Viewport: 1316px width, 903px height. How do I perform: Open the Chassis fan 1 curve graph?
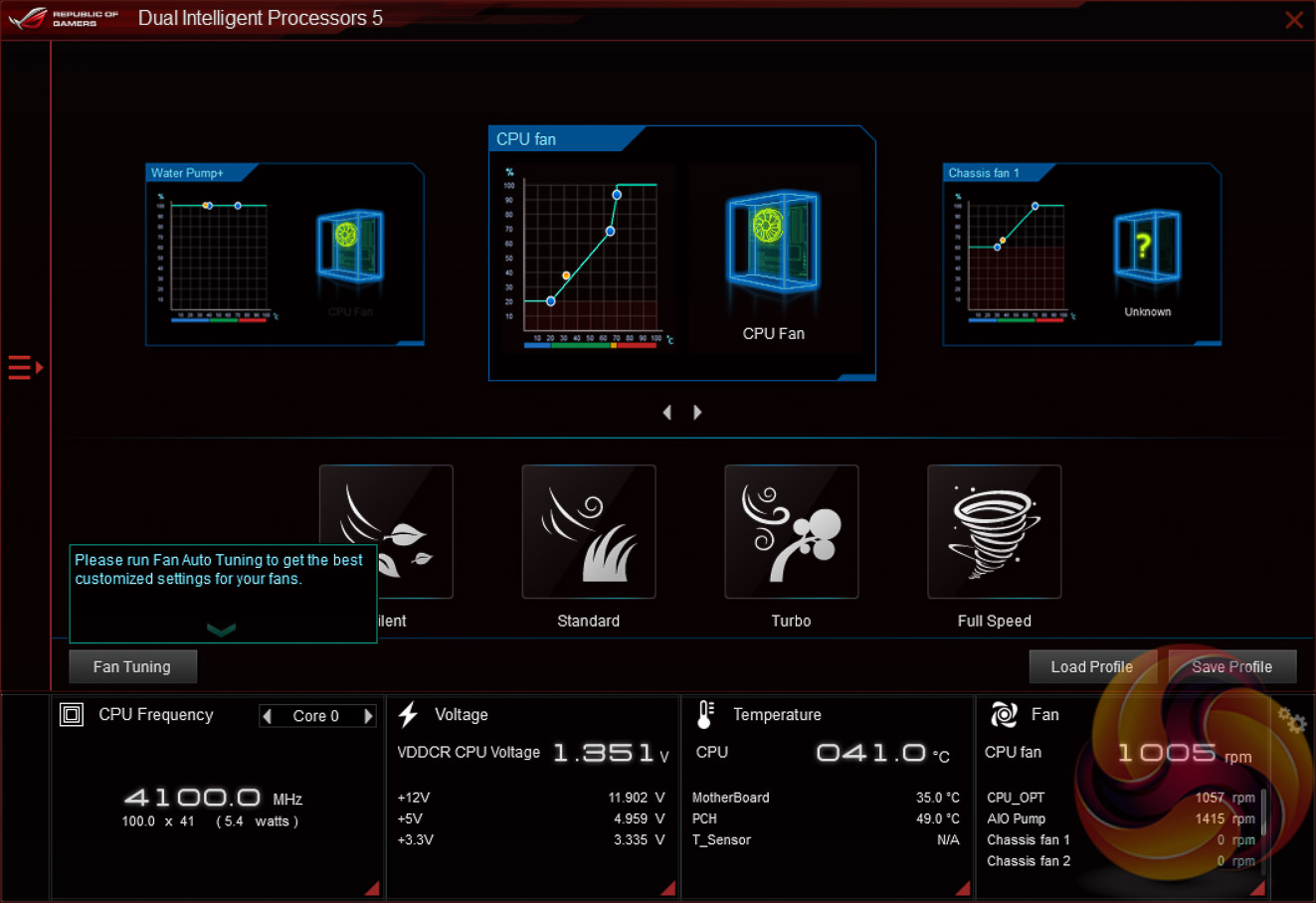point(1016,257)
